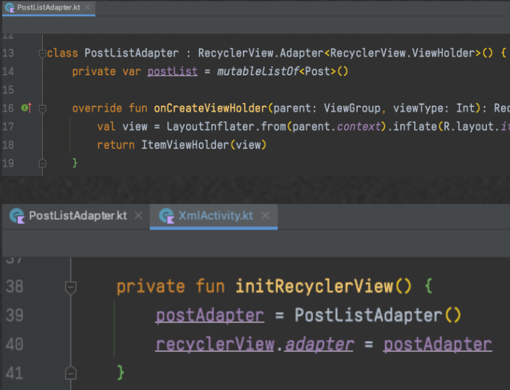
Task: Select the PostListAdapter.kt tab in top editor
Action: point(49,8)
